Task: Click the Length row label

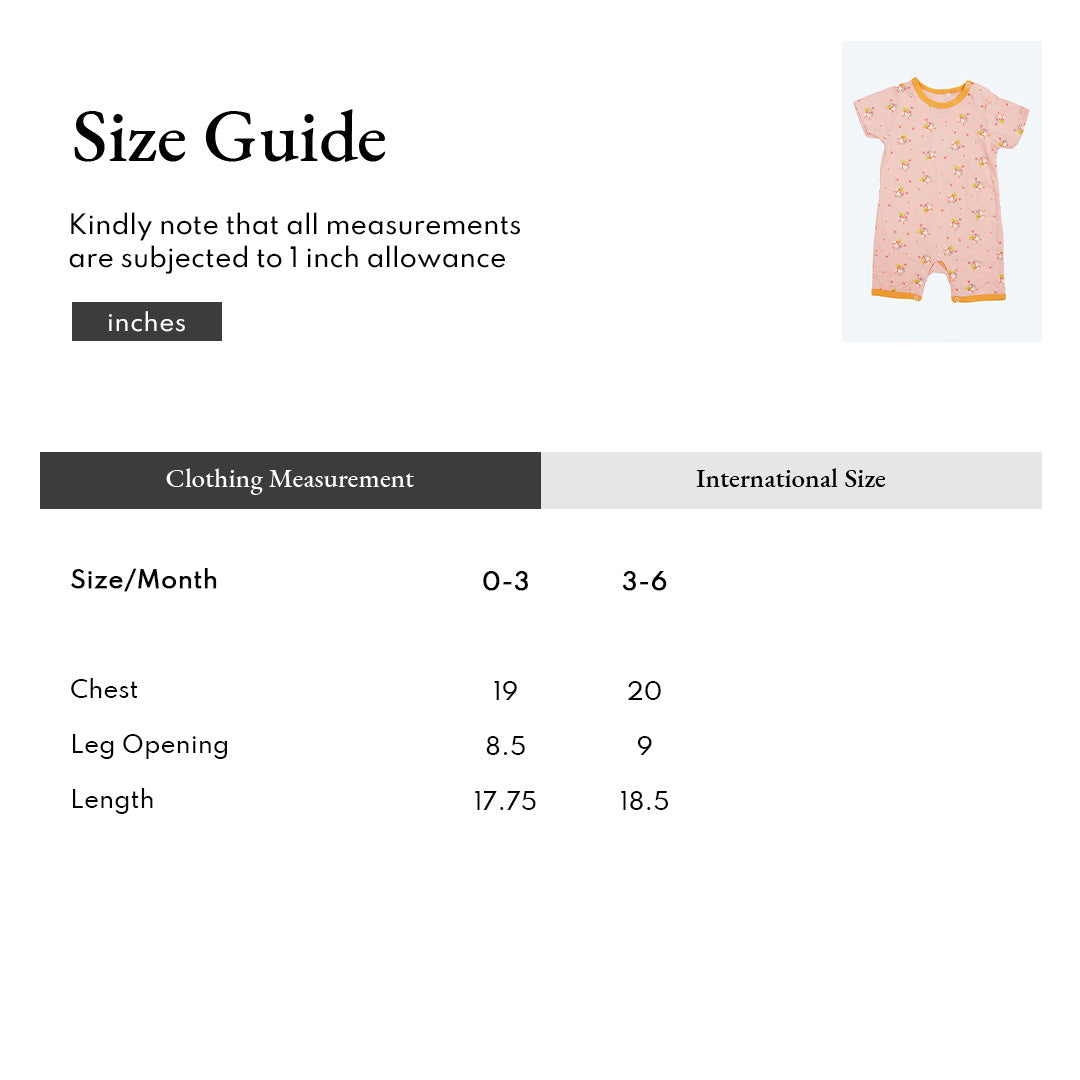Action: click(x=112, y=800)
